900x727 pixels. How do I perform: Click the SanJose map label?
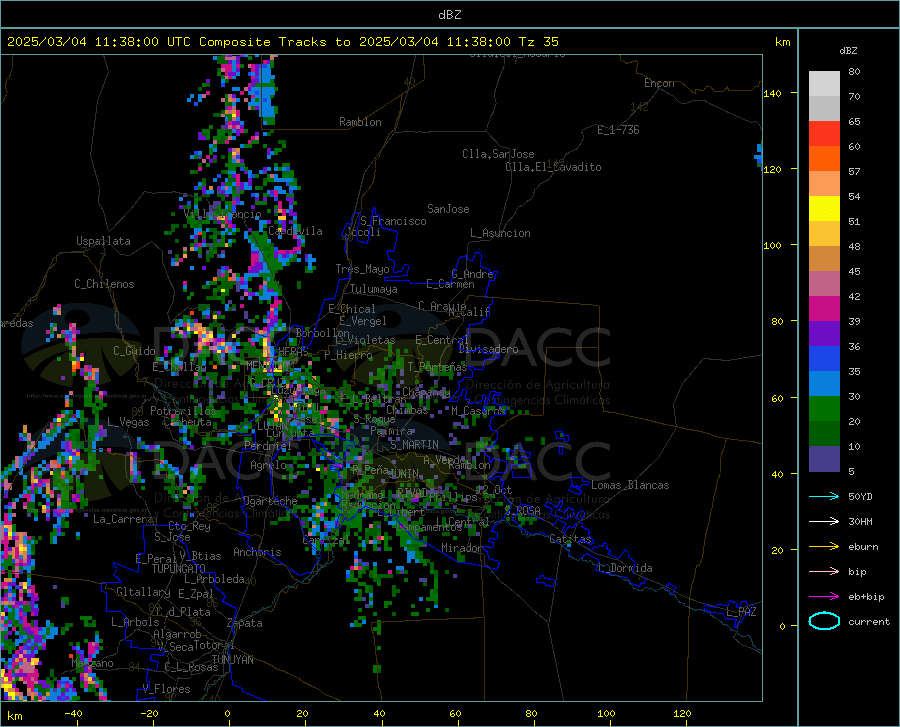pos(448,209)
